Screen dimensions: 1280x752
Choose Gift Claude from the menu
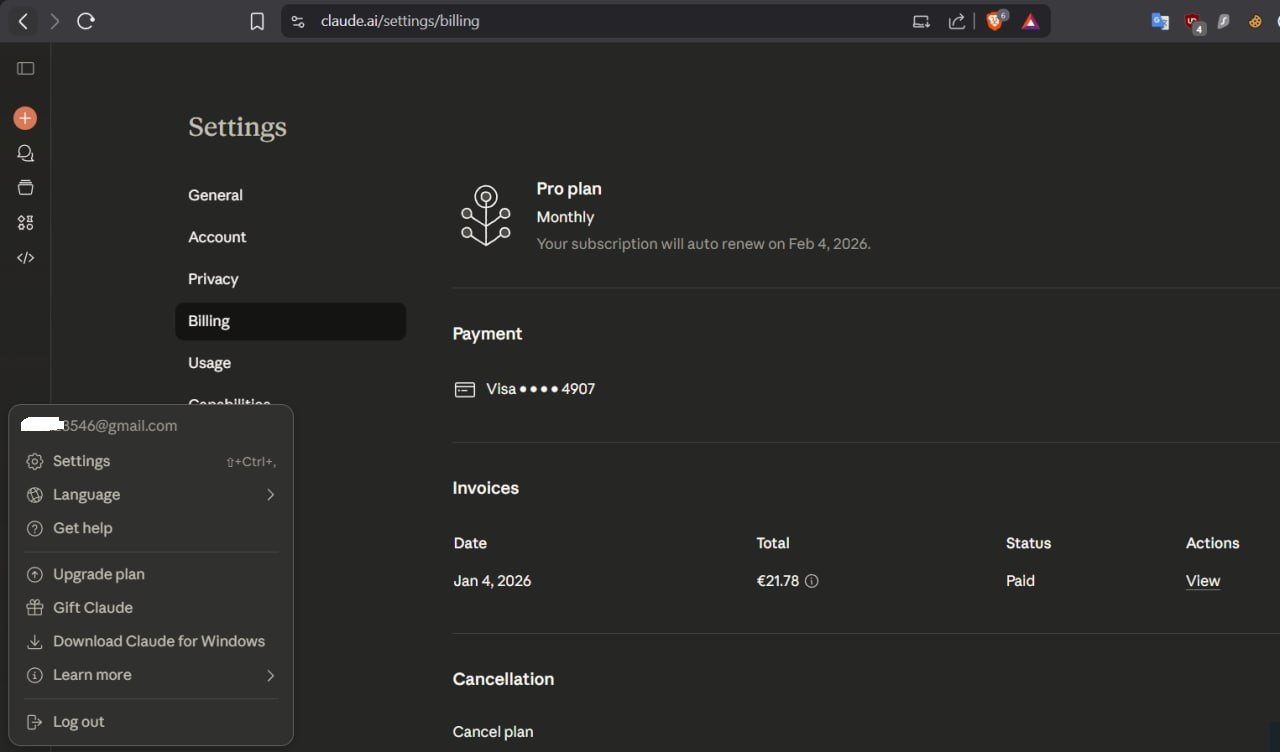tap(151, 608)
